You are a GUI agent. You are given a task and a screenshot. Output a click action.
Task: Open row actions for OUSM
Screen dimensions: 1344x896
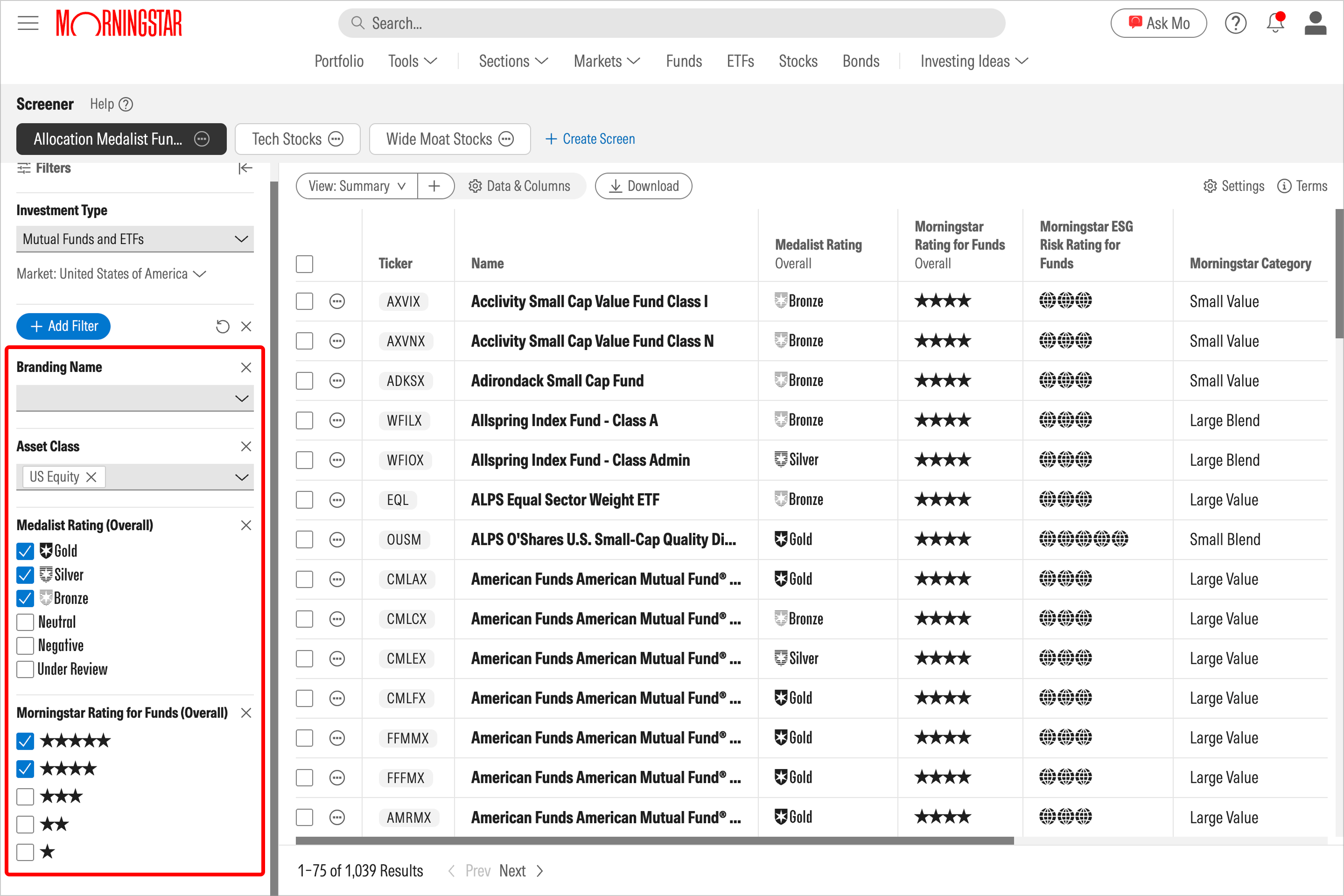(337, 539)
